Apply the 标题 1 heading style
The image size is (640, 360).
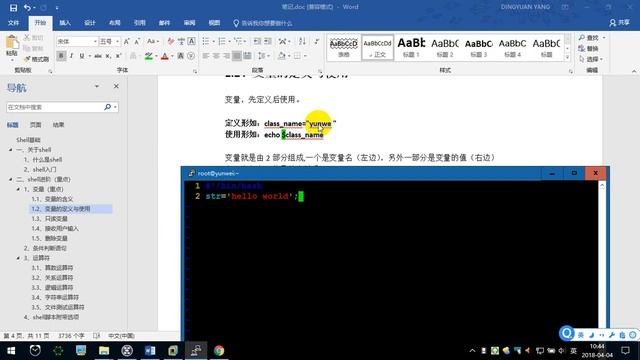pyautogui.click(x=411, y=47)
